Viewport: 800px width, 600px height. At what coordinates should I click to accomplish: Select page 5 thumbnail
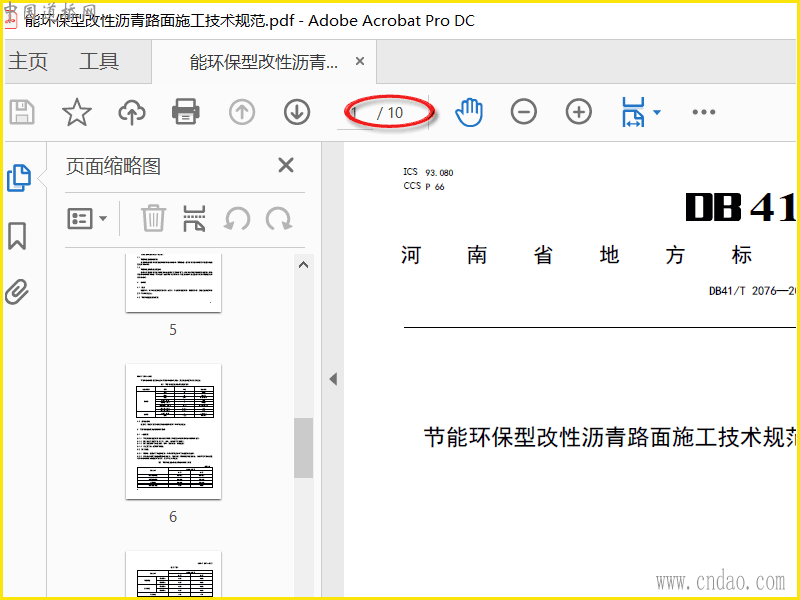click(x=173, y=282)
